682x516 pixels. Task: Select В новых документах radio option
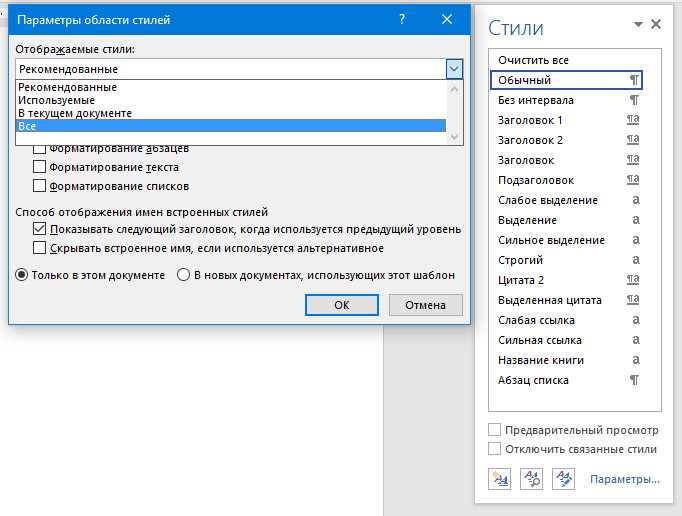click(x=184, y=275)
